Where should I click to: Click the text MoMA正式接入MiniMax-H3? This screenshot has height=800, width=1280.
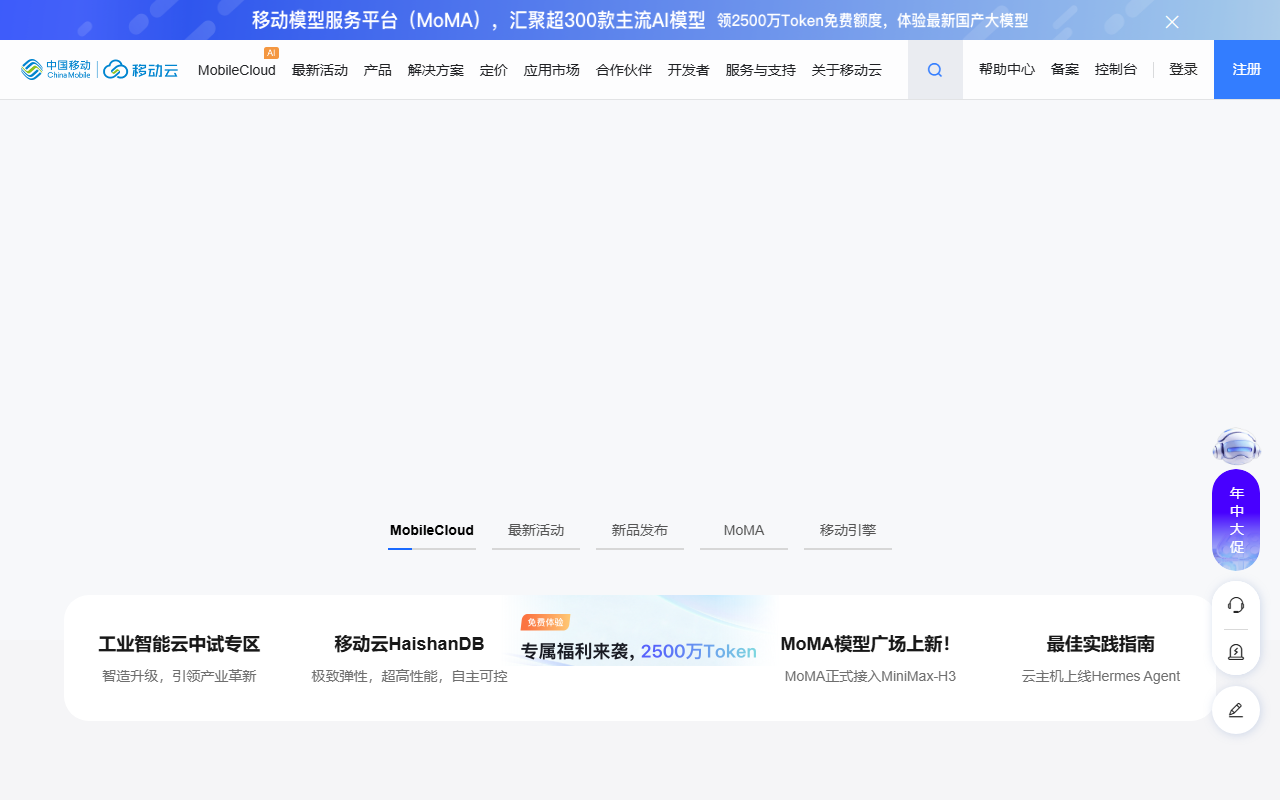point(870,676)
